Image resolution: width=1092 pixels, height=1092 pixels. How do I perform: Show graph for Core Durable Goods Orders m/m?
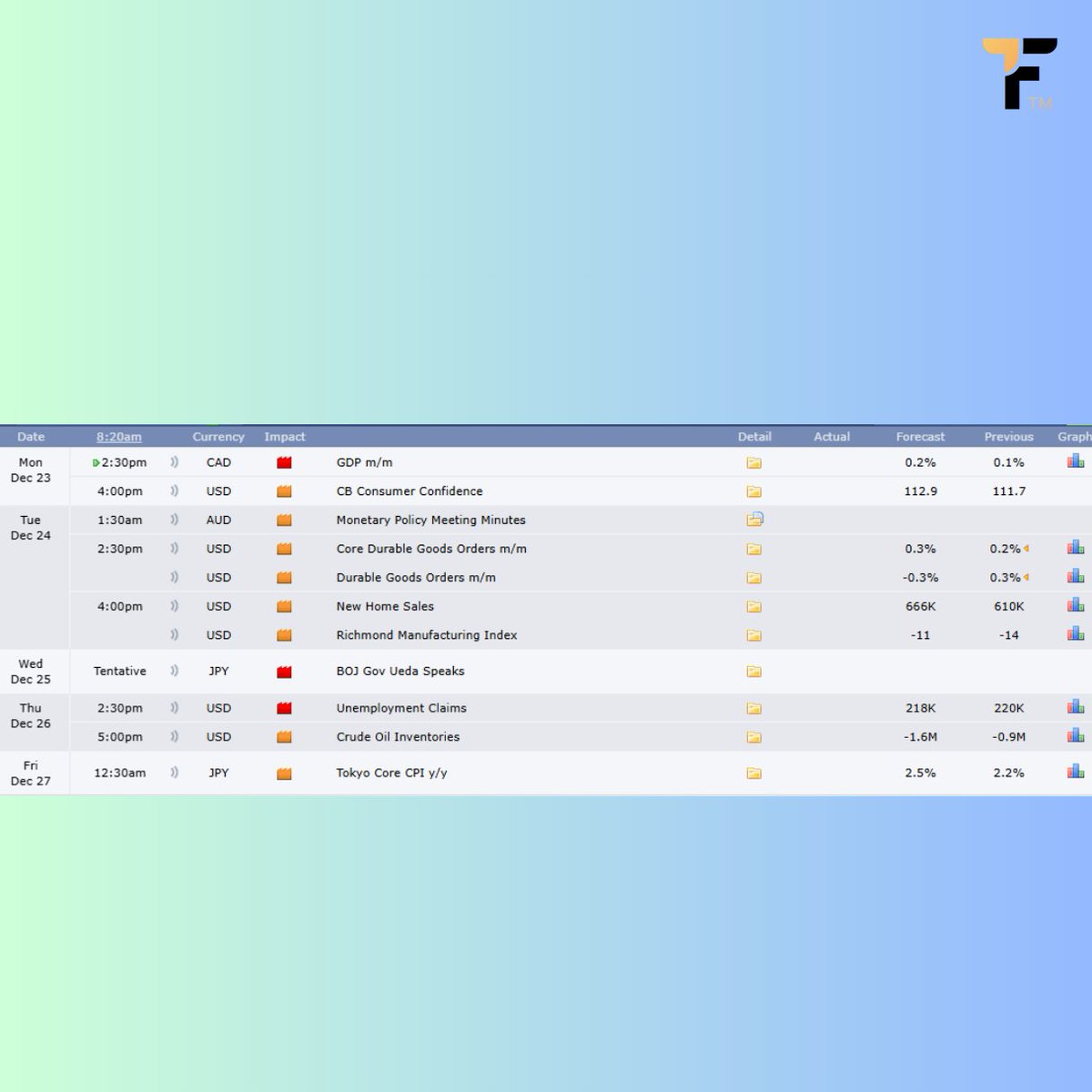pos(1076,548)
